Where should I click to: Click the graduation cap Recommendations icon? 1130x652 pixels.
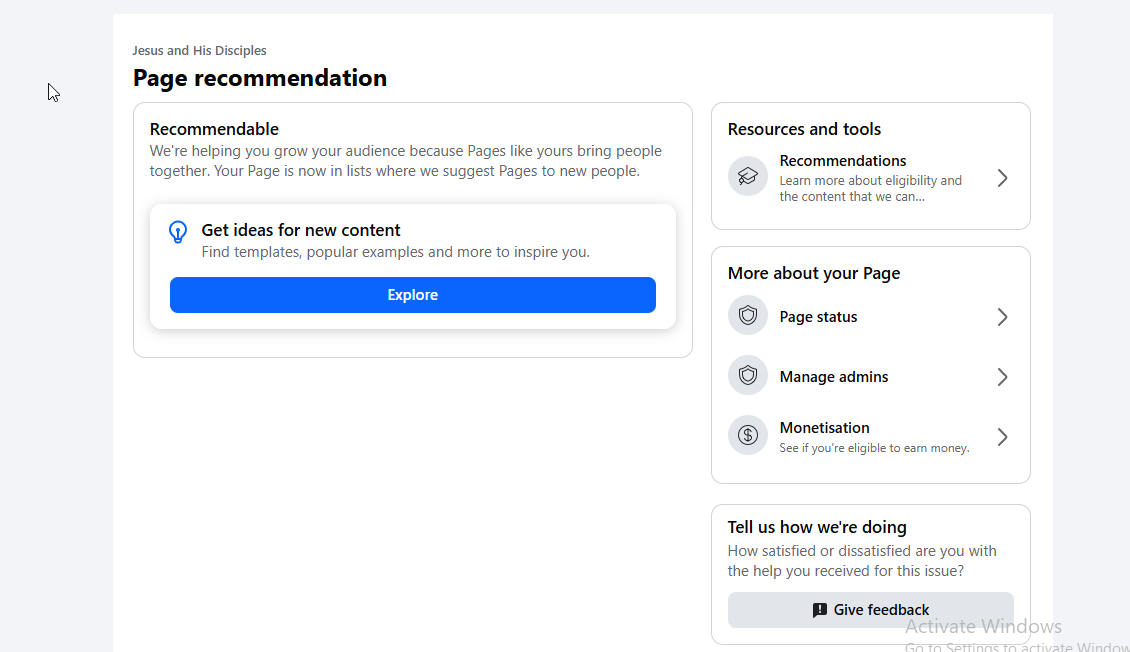point(747,177)
